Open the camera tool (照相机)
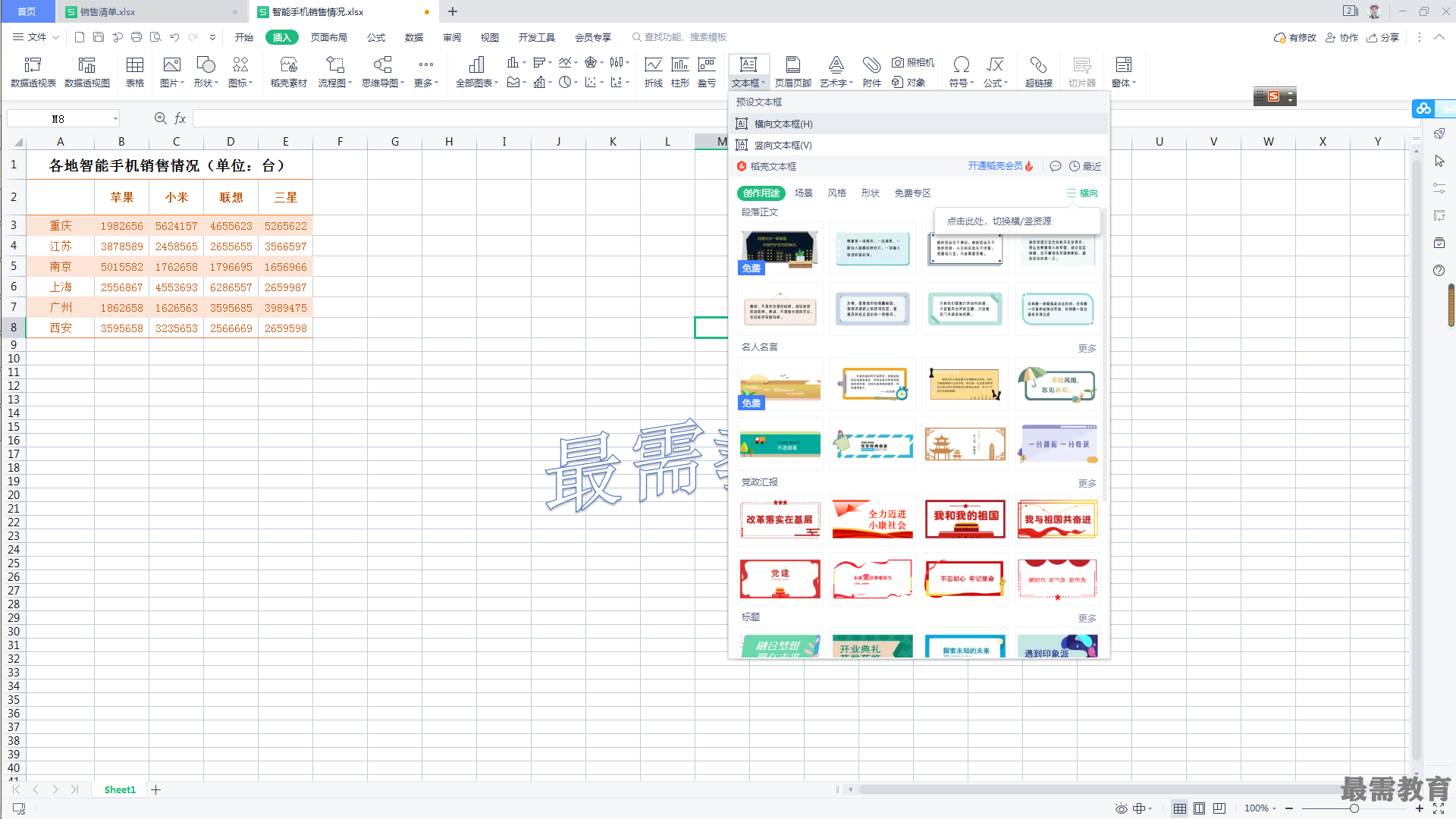Image resolution: width=1456 pixels, height=819 pixels. 913,63
